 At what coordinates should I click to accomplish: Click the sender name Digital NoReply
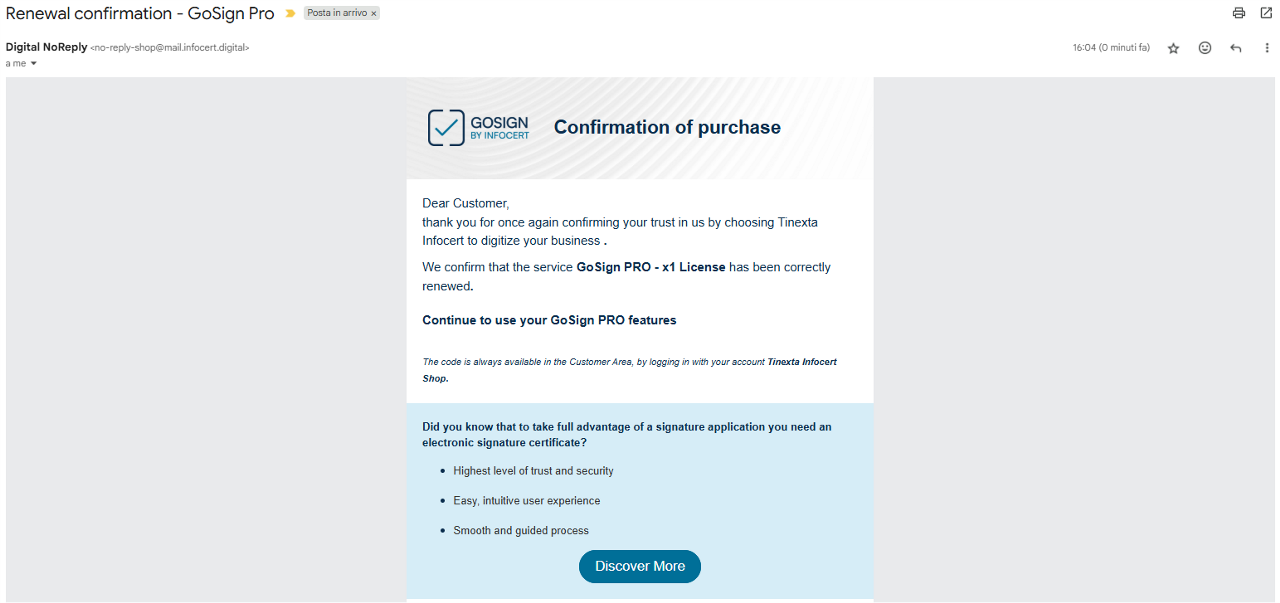(46, 47)
